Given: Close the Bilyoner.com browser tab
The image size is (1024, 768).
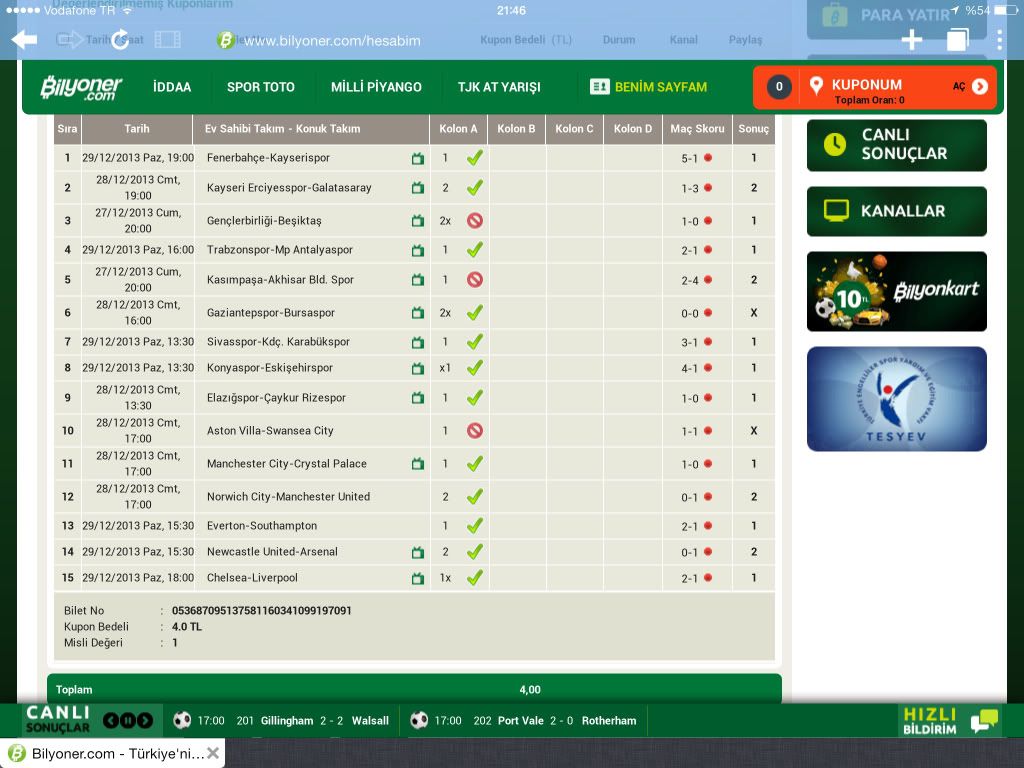Looking at the screenshot, I should click(213, 753).
